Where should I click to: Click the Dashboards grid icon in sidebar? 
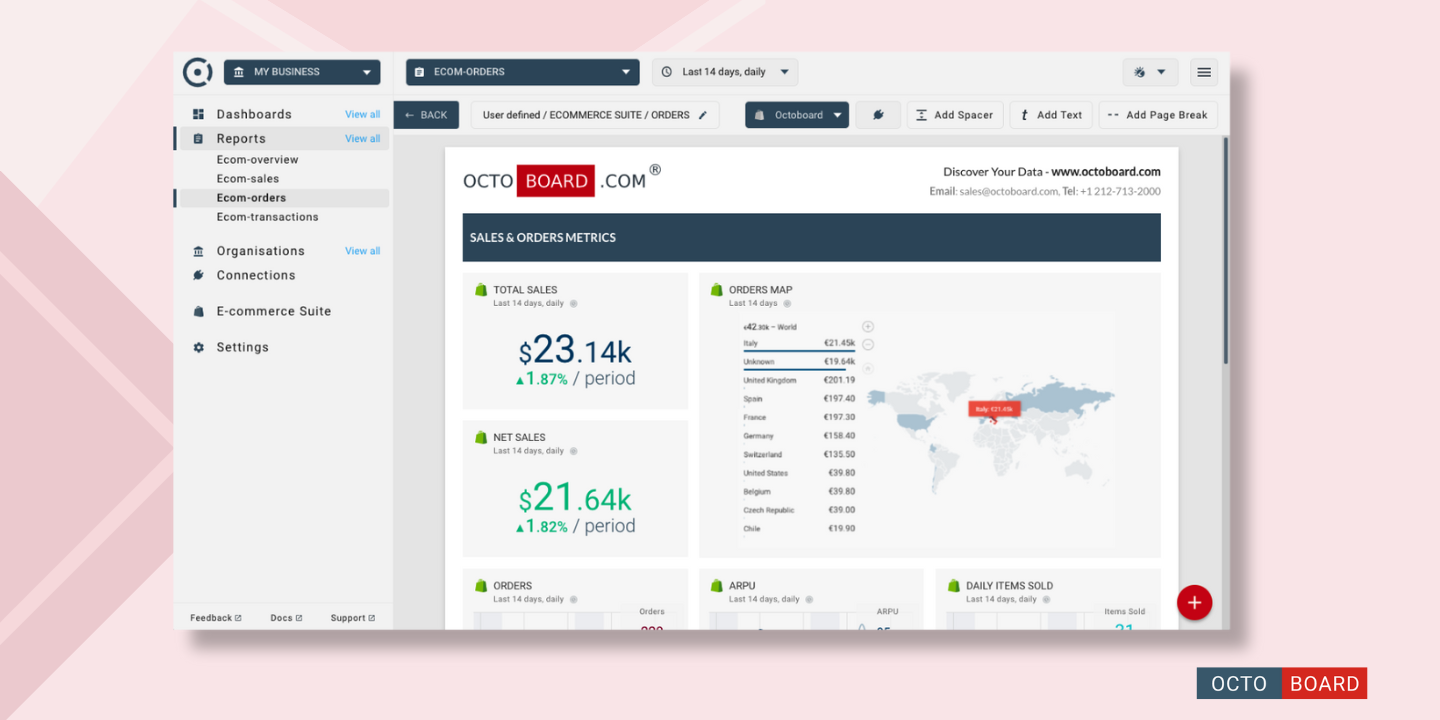(198, 114)
